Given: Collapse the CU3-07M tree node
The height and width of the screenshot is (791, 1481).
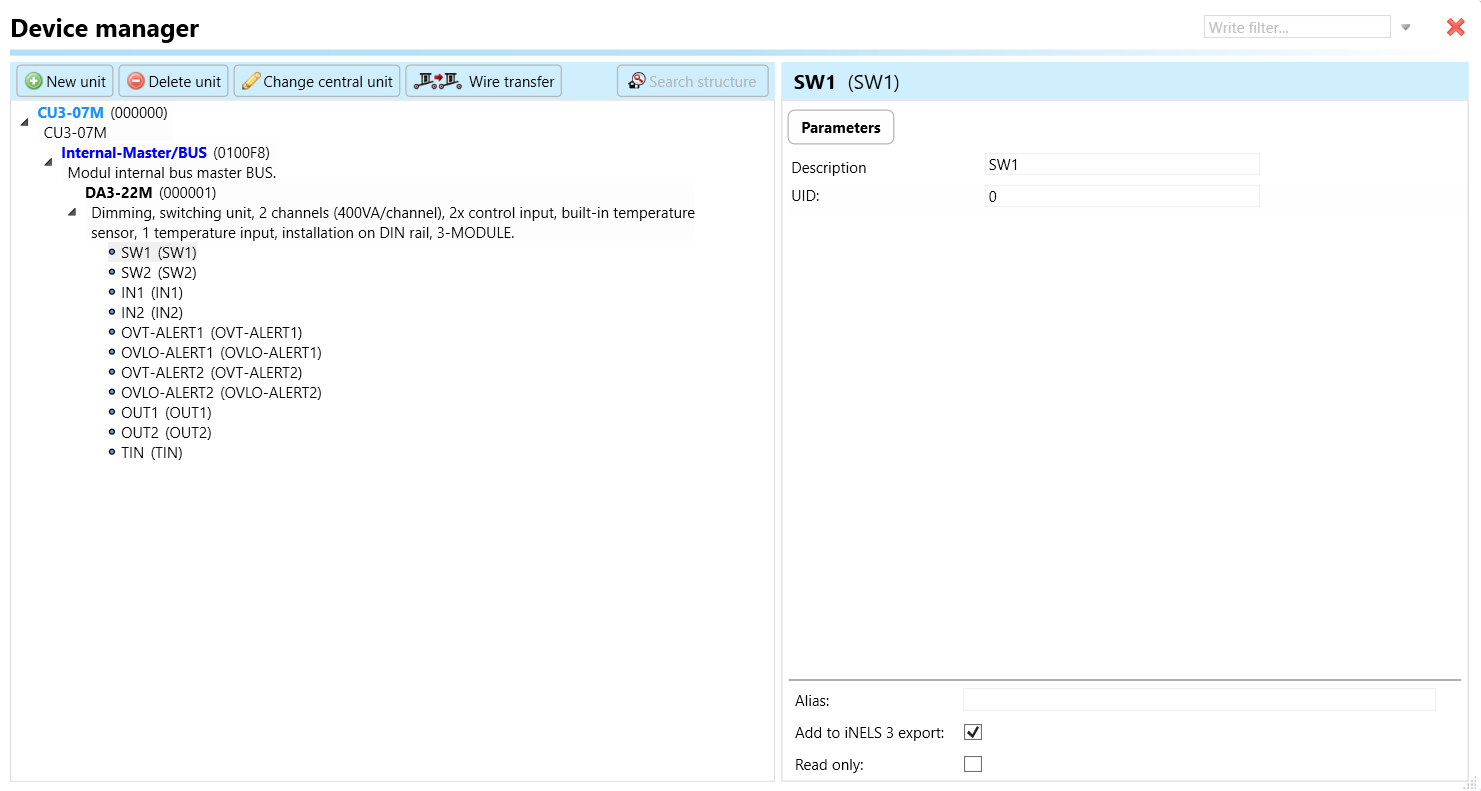Looking at the screenshot, I should pyautogui.click(x=24, y=122).
